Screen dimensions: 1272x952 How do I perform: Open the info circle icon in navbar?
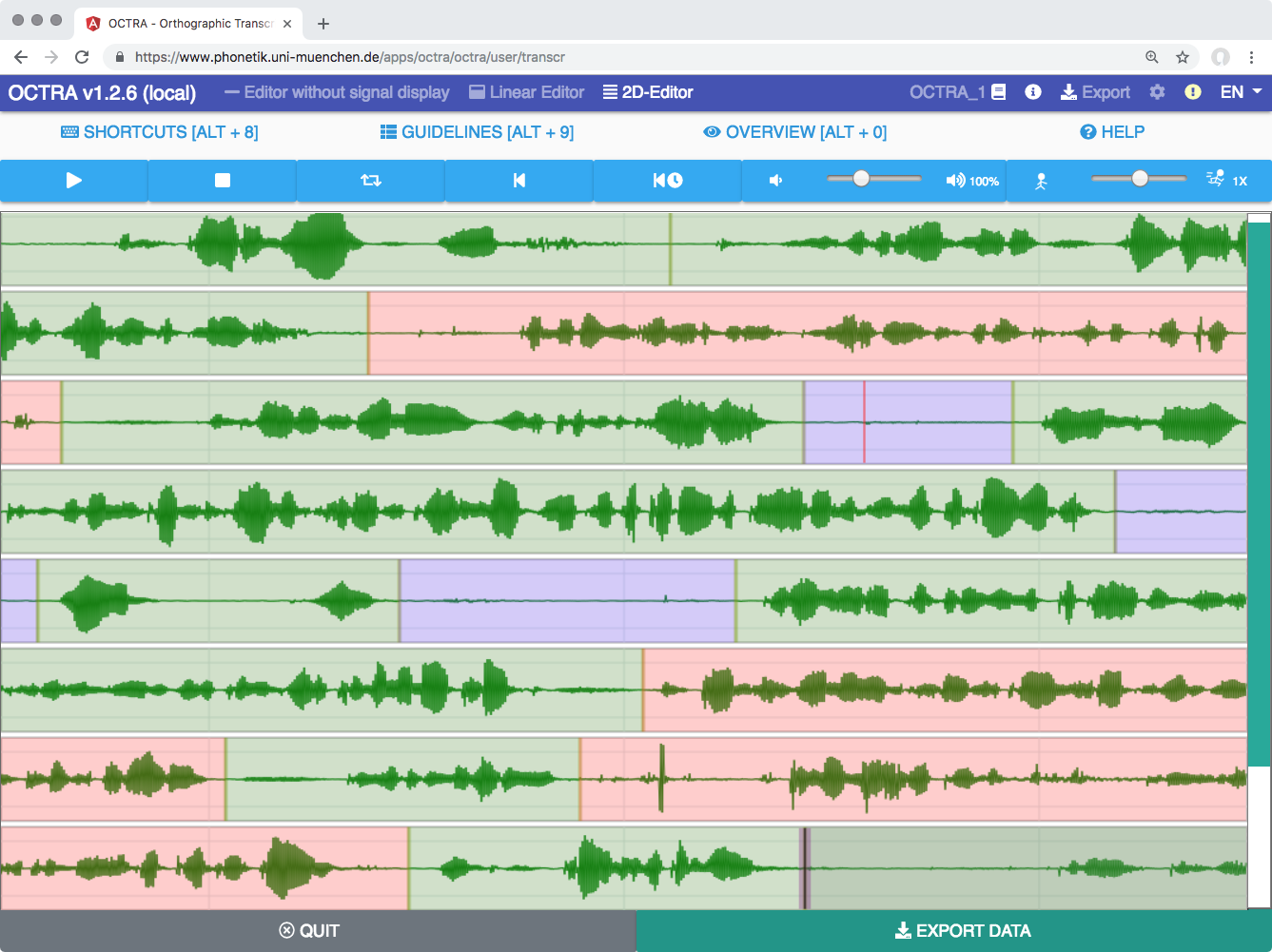point(1033,92)
